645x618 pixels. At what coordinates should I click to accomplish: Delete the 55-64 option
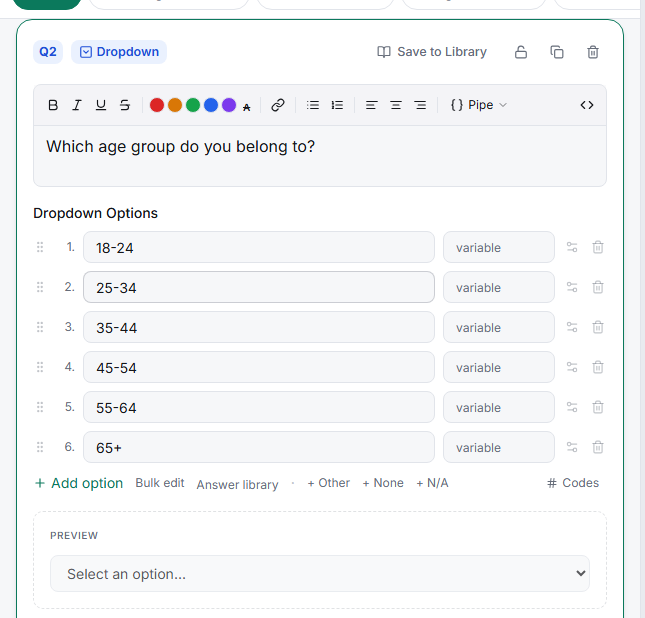tap(598, 407)
